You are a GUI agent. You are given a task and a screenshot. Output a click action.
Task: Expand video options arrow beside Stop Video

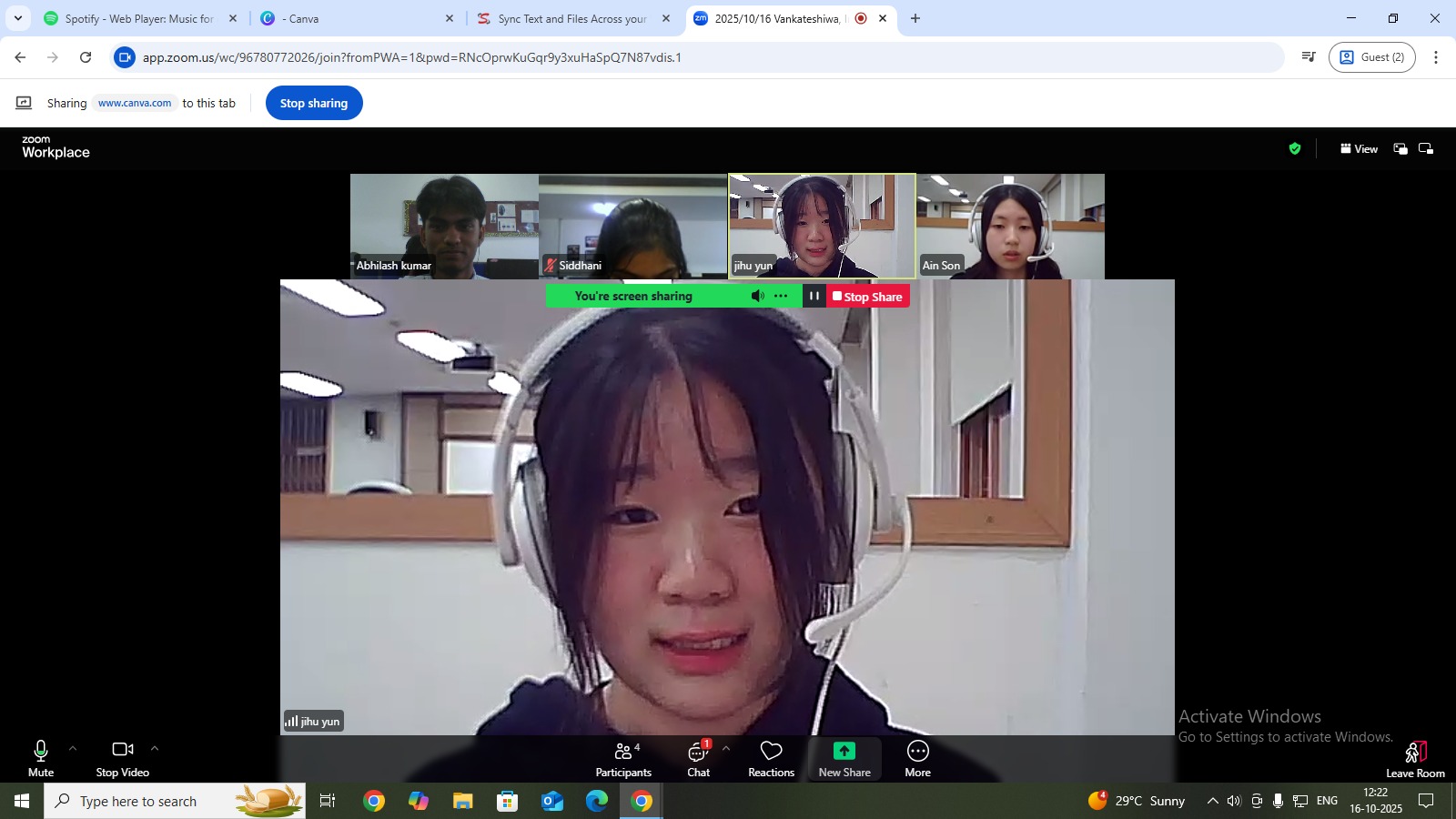pos(155,748)
